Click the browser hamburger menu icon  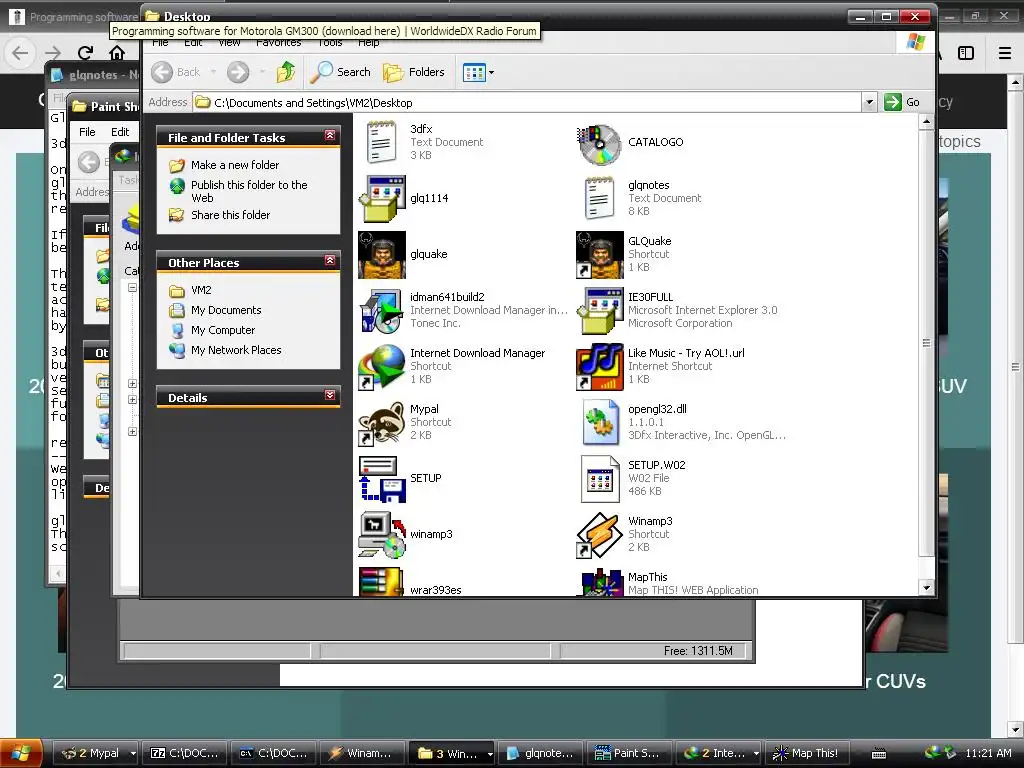pos(1005,53)
